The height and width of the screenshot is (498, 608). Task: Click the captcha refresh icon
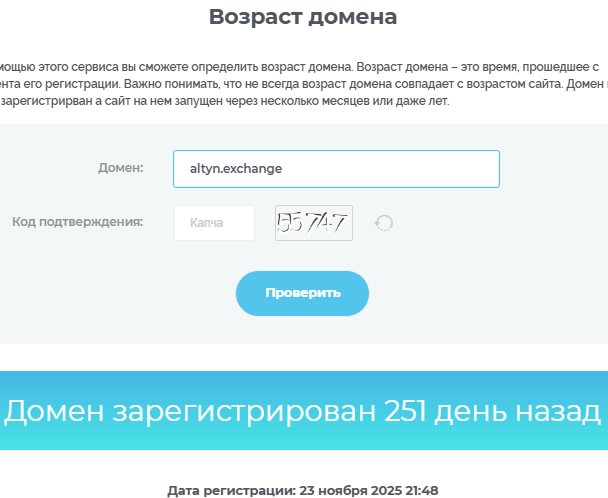point(384,223)
